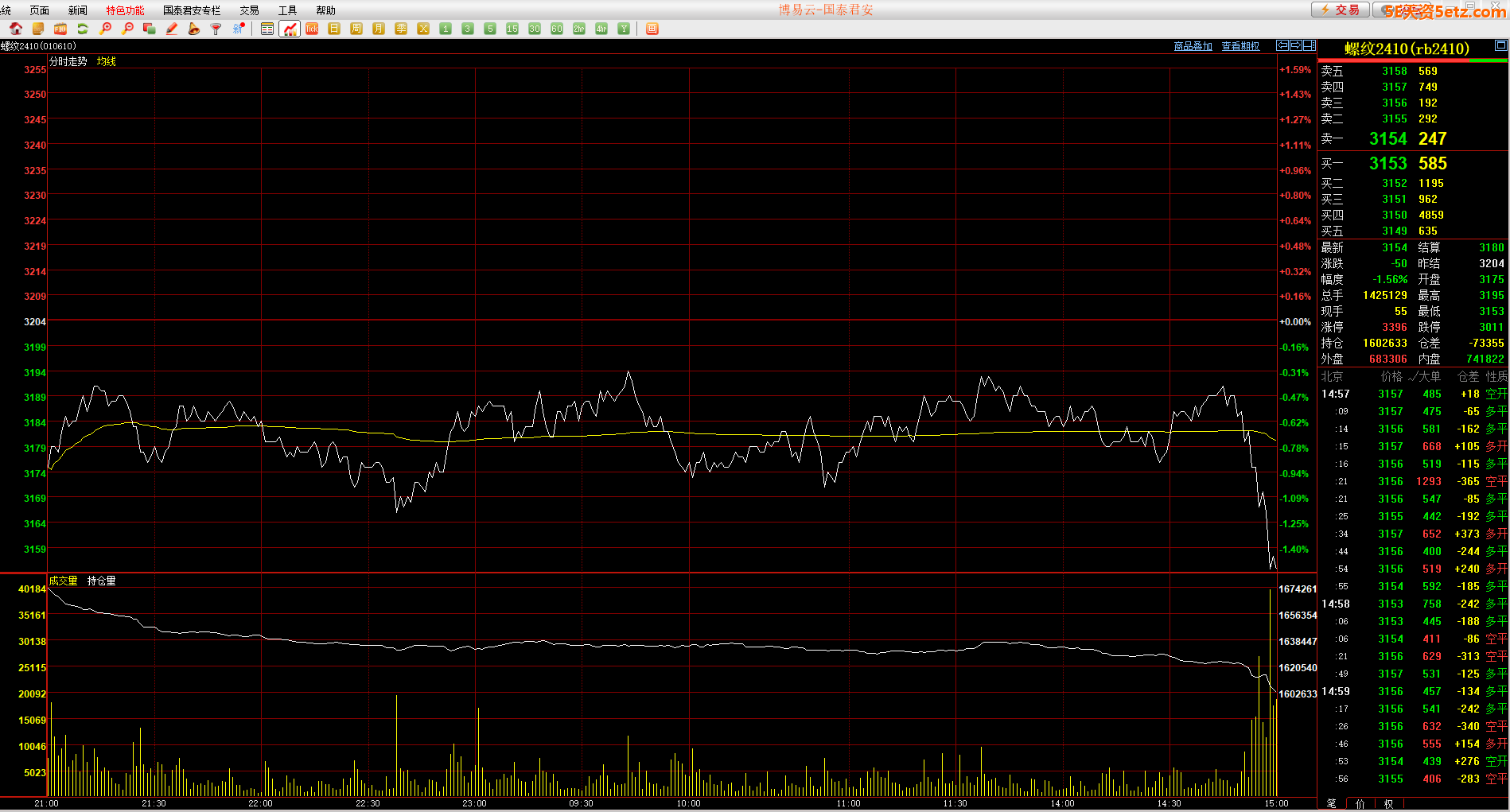This screenshot has width=1510, height=812.
Task: Select the daily 日 K-line period
Action: coord(334,29)
